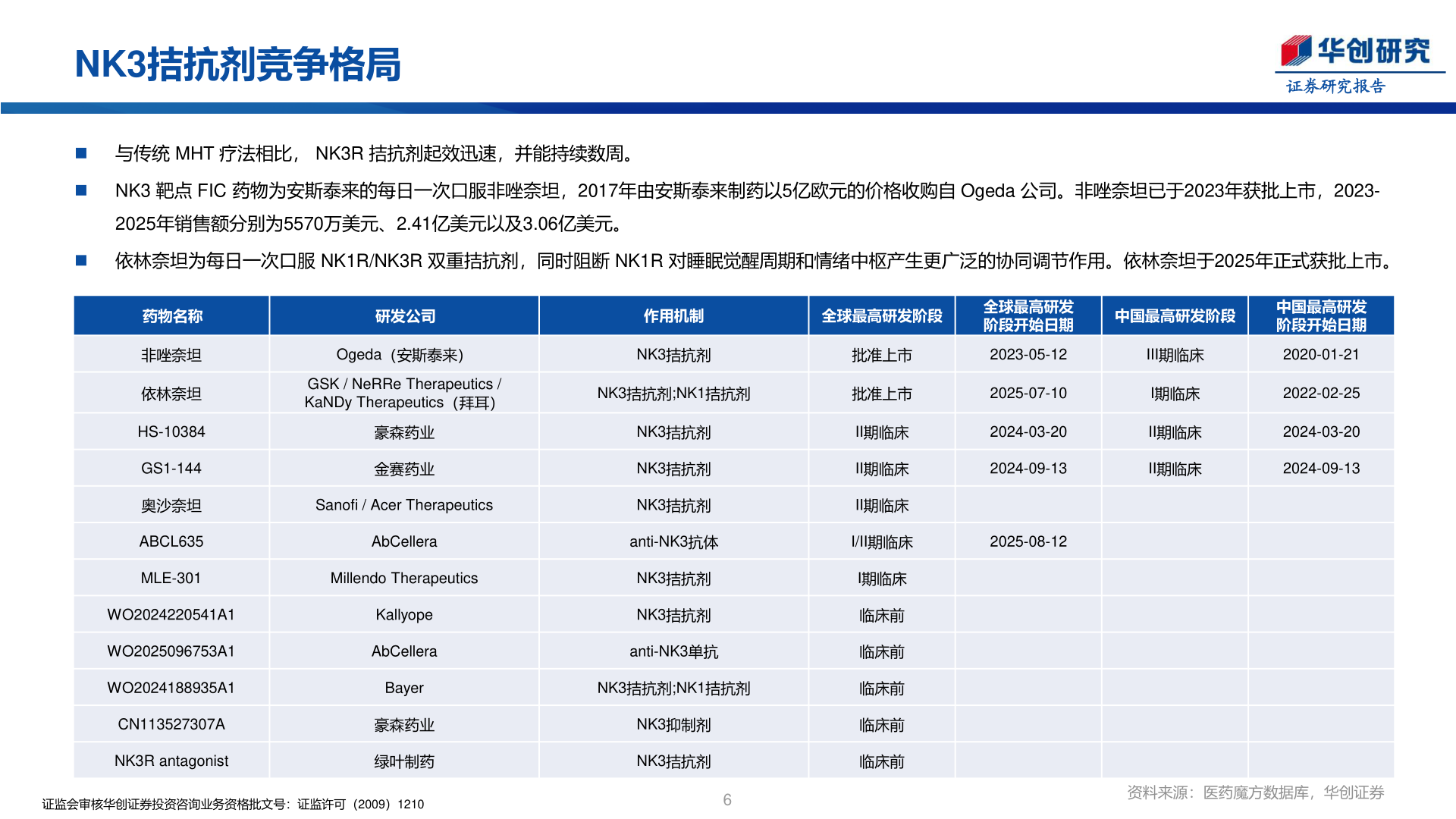
Task: Click the 证券研究报告 label under logo
Action: (1335, 86)
